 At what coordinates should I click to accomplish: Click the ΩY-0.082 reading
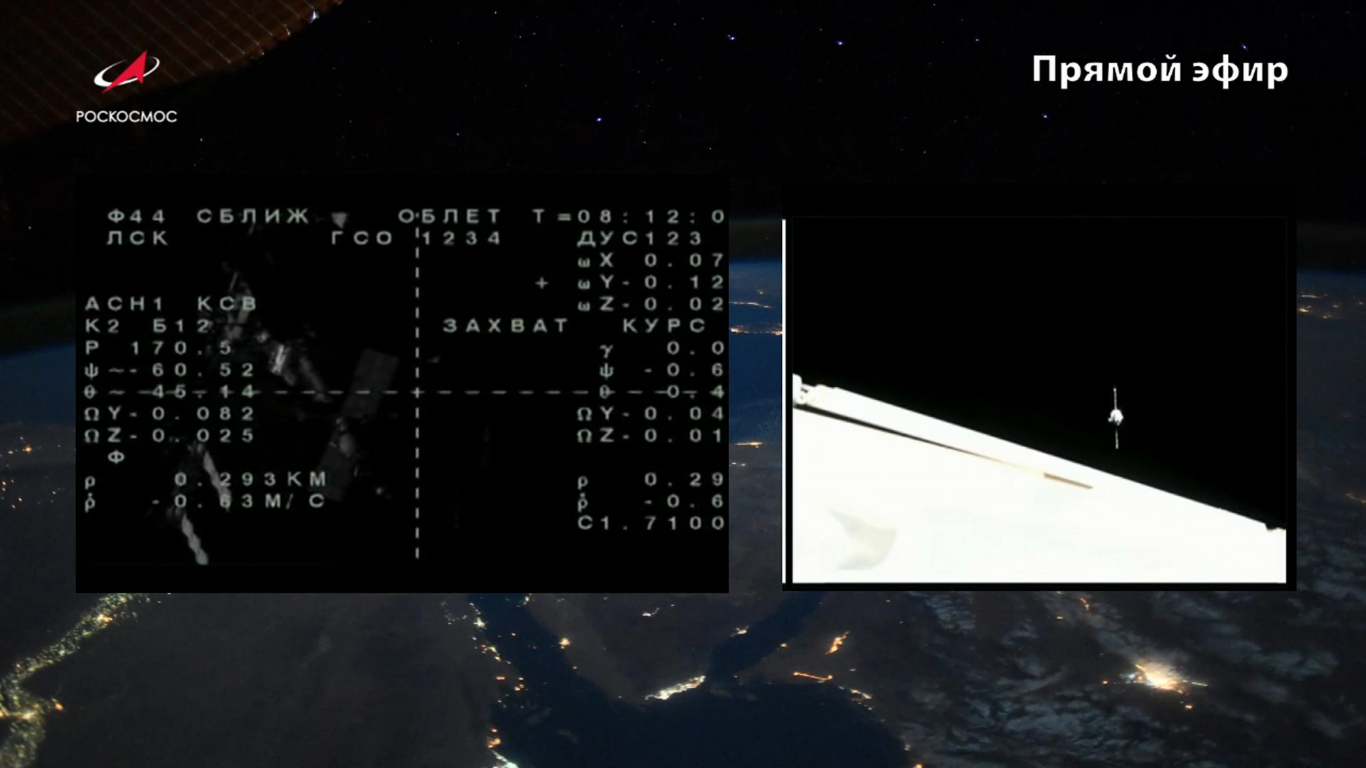click(x=170, y=414)
